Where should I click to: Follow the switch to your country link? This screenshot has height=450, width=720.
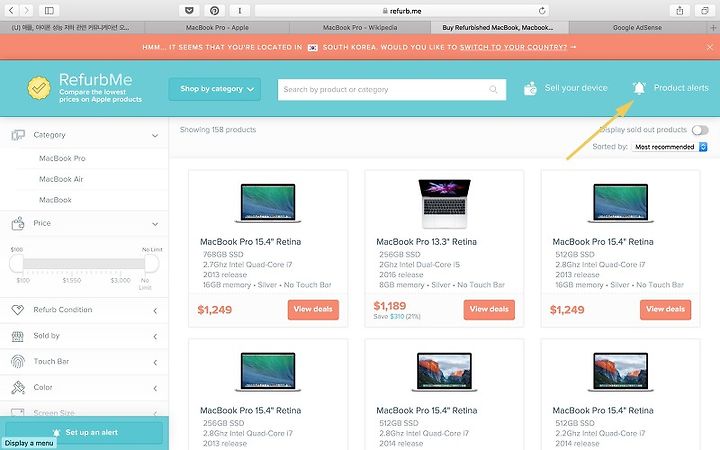tap(513, 47)
